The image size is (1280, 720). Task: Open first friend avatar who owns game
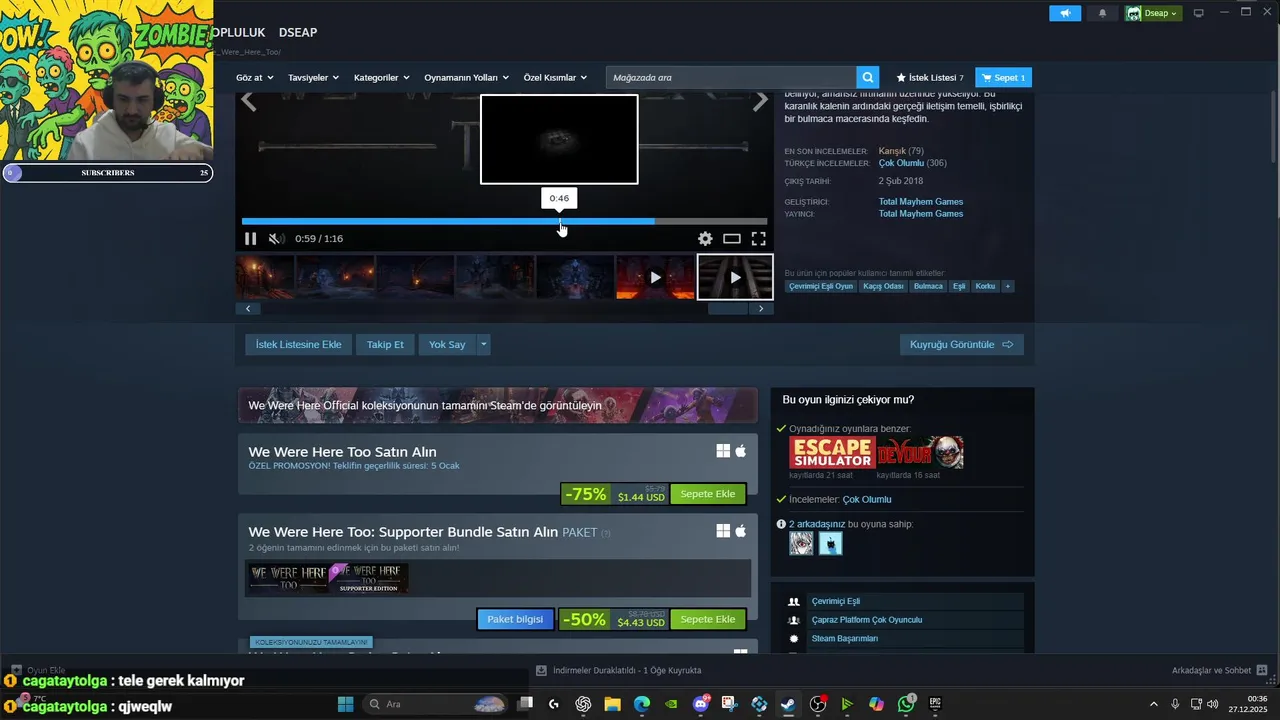pyautogui.click(x=801, y=543)
